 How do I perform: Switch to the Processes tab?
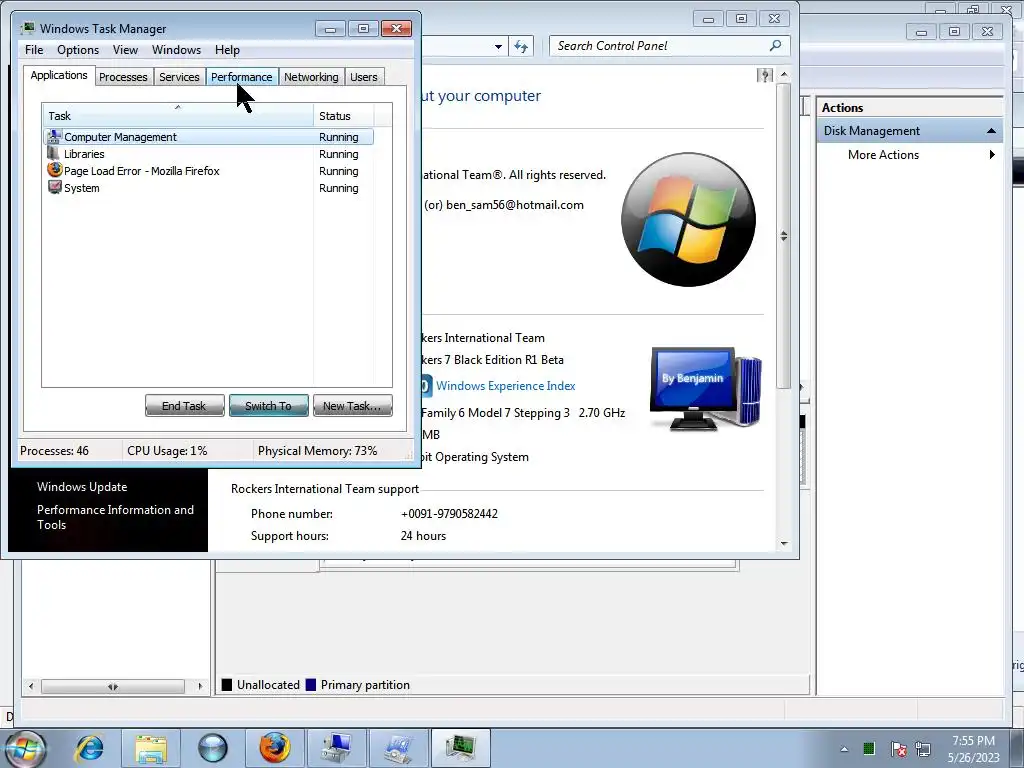coord(123,77)
